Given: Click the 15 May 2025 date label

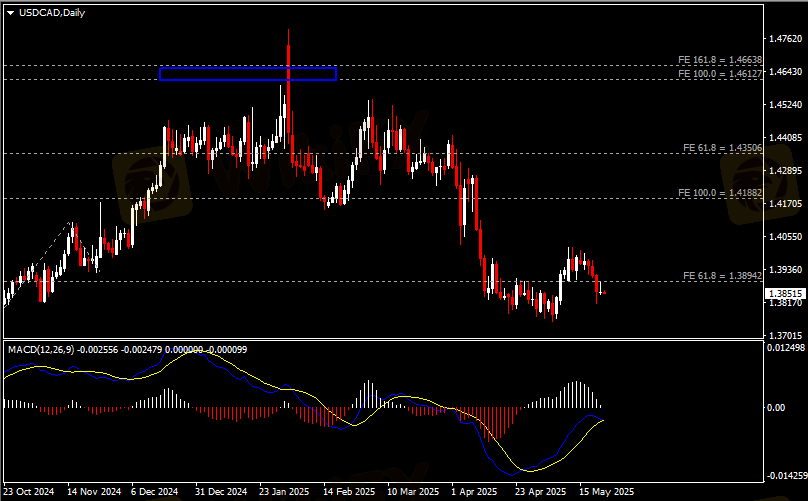Looking at the screenshot, I should (x=608, y=492).
